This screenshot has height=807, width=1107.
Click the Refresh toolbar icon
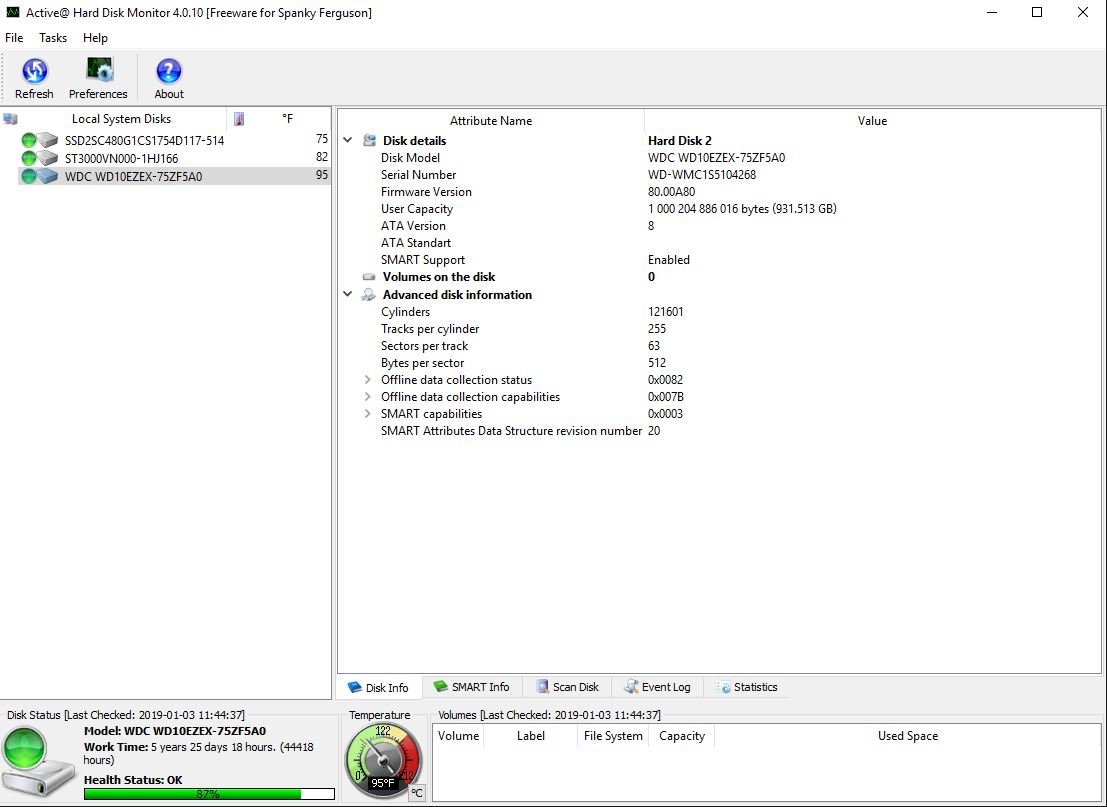click(34, 72)
